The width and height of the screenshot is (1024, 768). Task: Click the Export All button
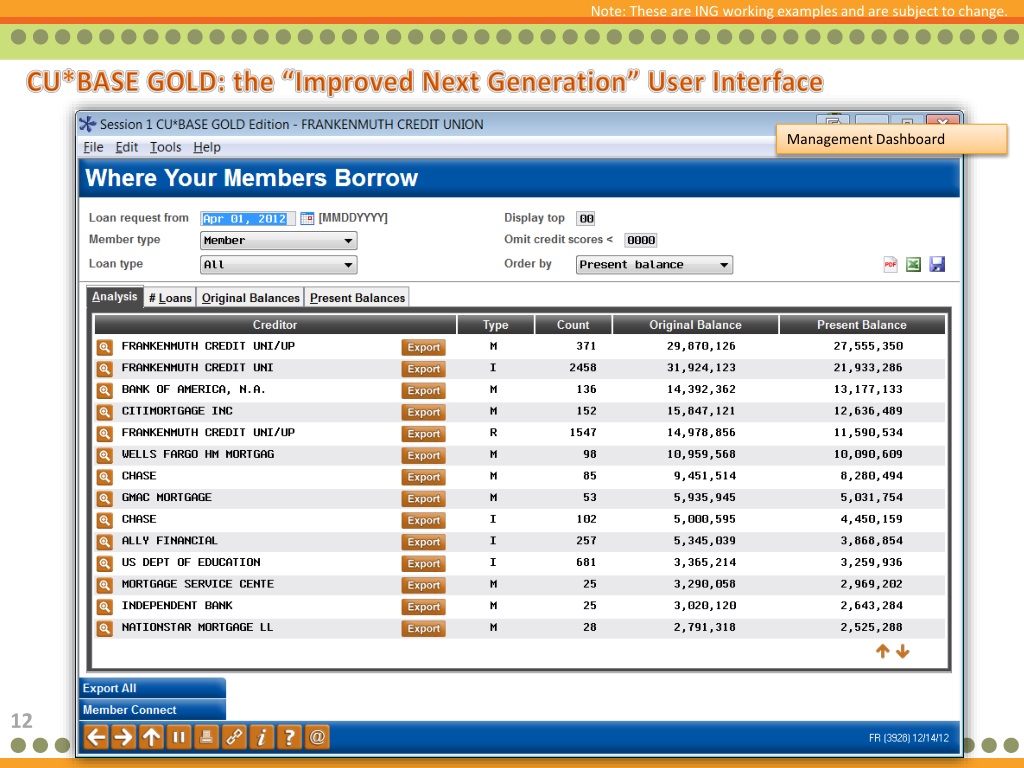point(153,688)
